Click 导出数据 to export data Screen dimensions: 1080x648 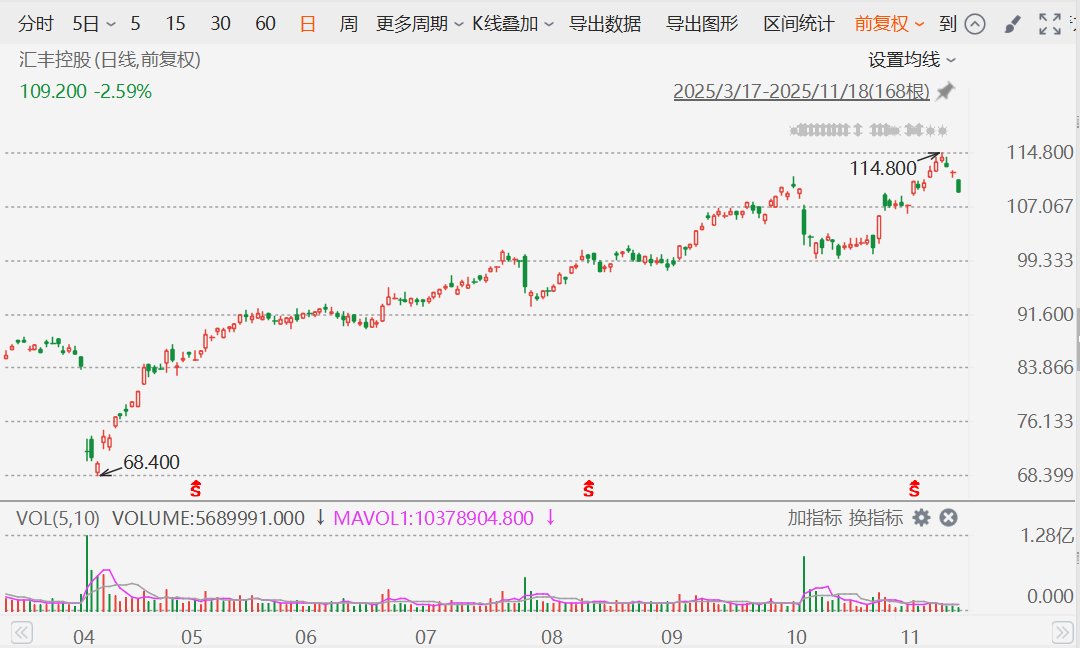[605, 24]
